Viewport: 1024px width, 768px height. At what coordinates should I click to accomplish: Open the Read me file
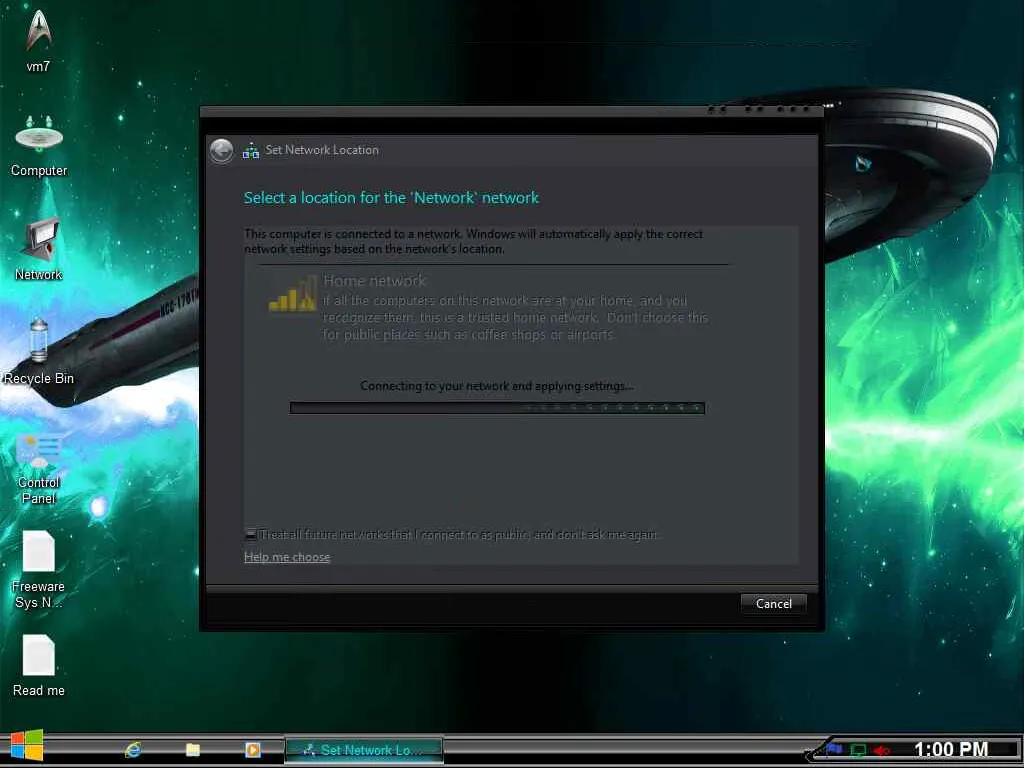tap(39, 665)
